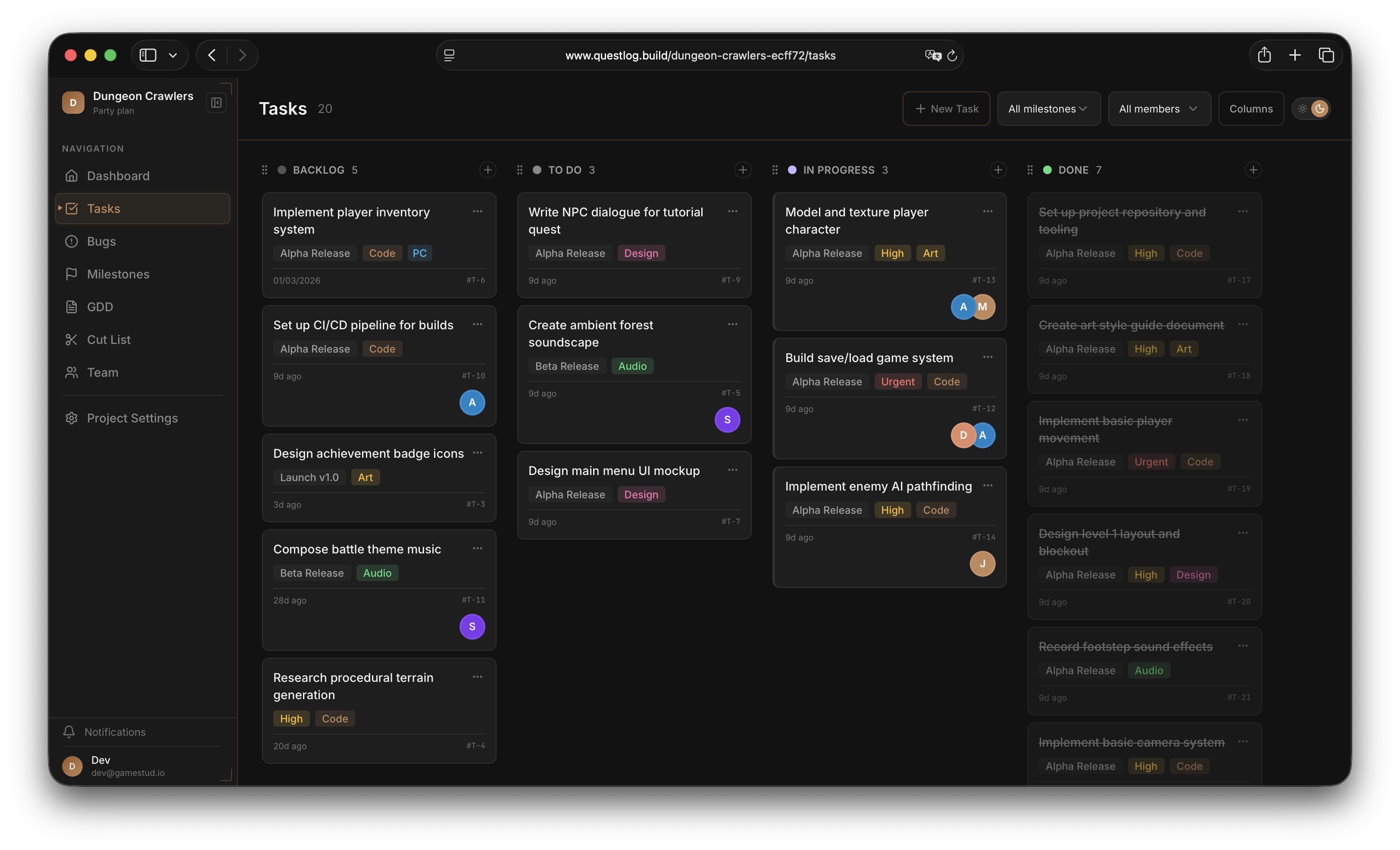Add a task to the Backlog column with plus icon

(x=487, y=170)
